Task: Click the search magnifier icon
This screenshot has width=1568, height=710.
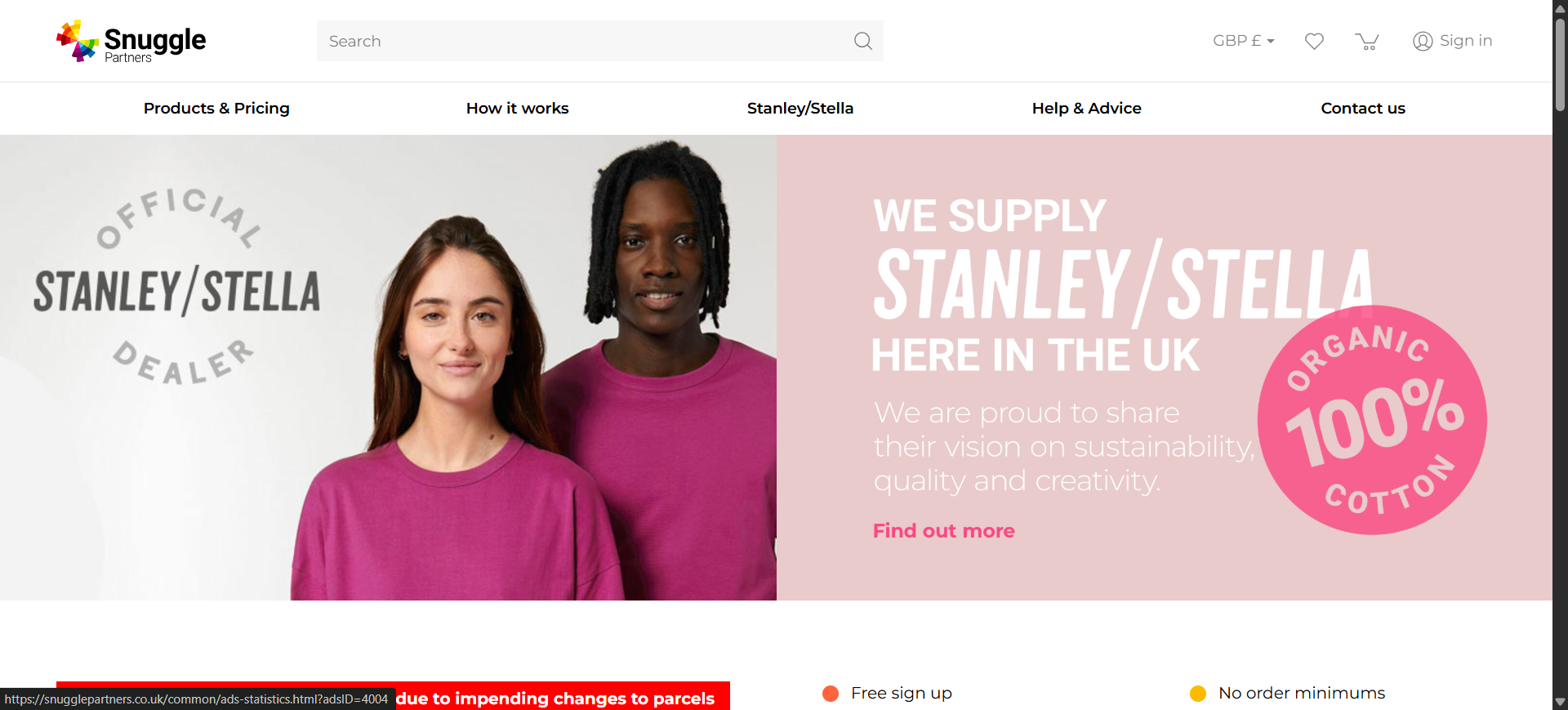Action: click(863, 41)
